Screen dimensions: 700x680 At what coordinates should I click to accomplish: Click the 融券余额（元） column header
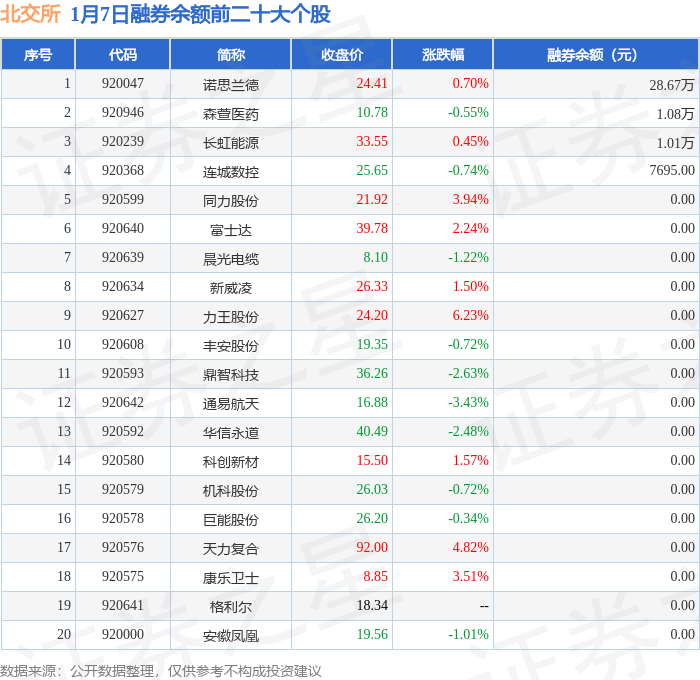click(596, 54)
